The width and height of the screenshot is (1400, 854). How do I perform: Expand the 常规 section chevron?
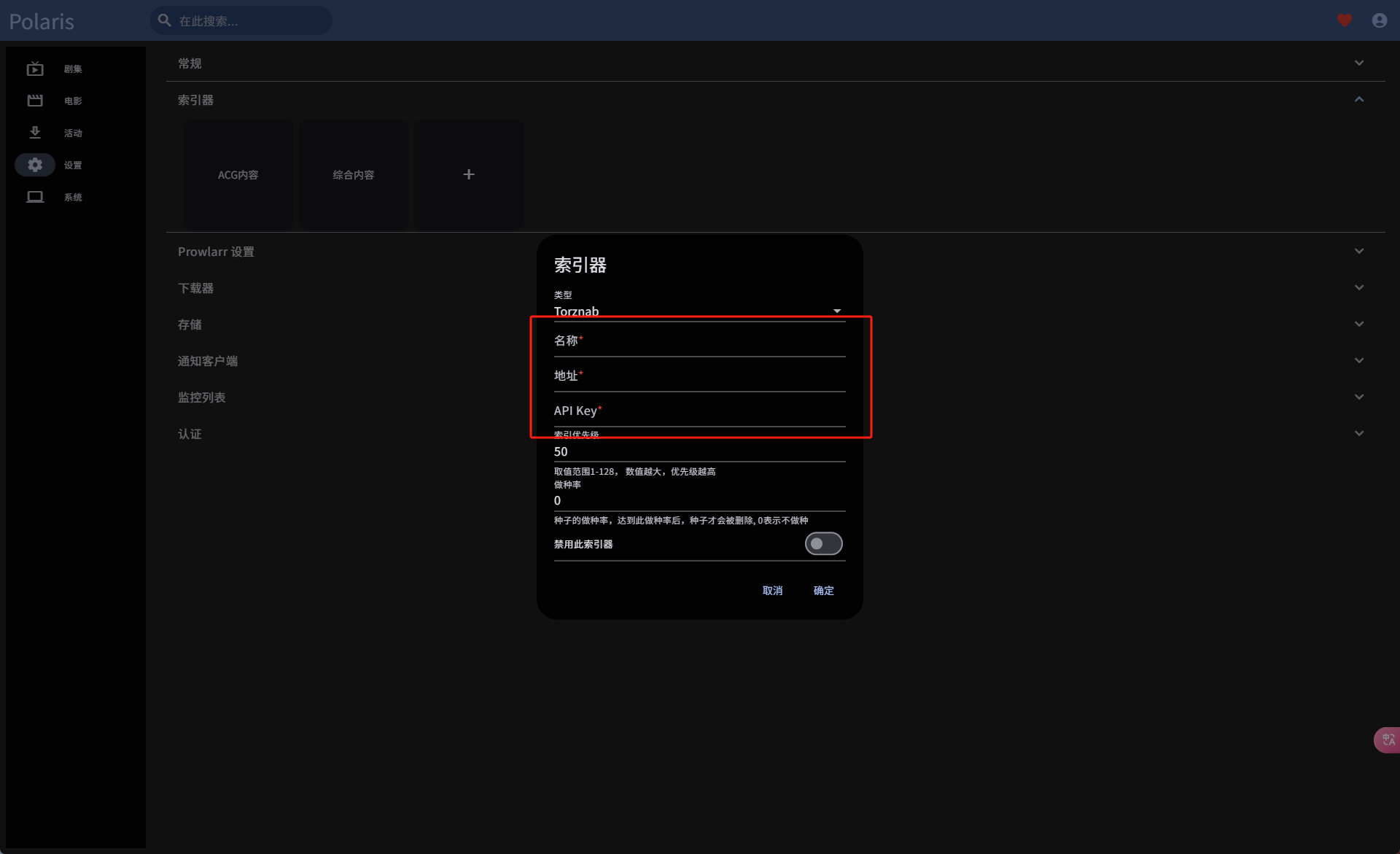[1359, 63]
